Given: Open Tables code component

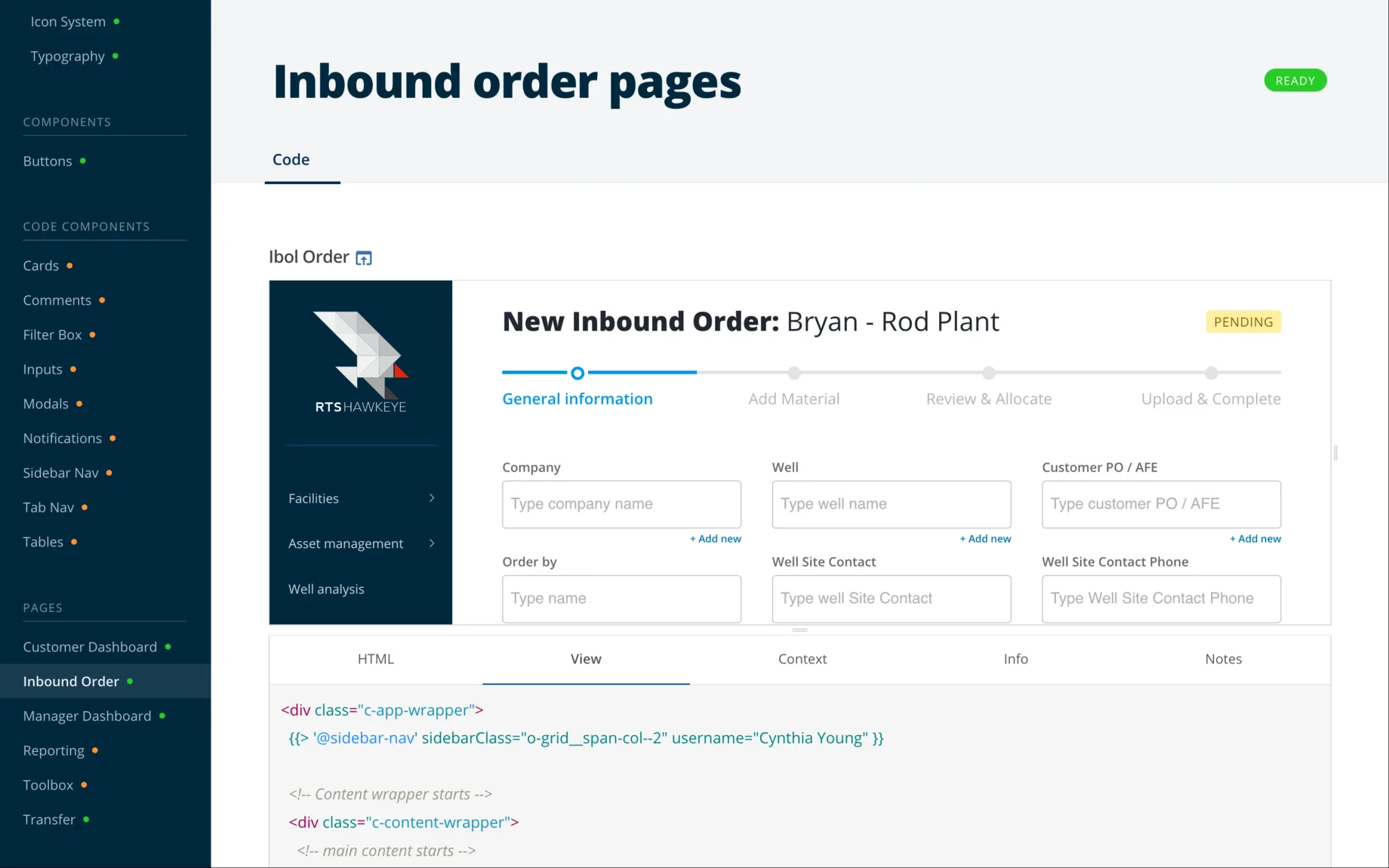Looking at the screenshot, I should (43, 542).
